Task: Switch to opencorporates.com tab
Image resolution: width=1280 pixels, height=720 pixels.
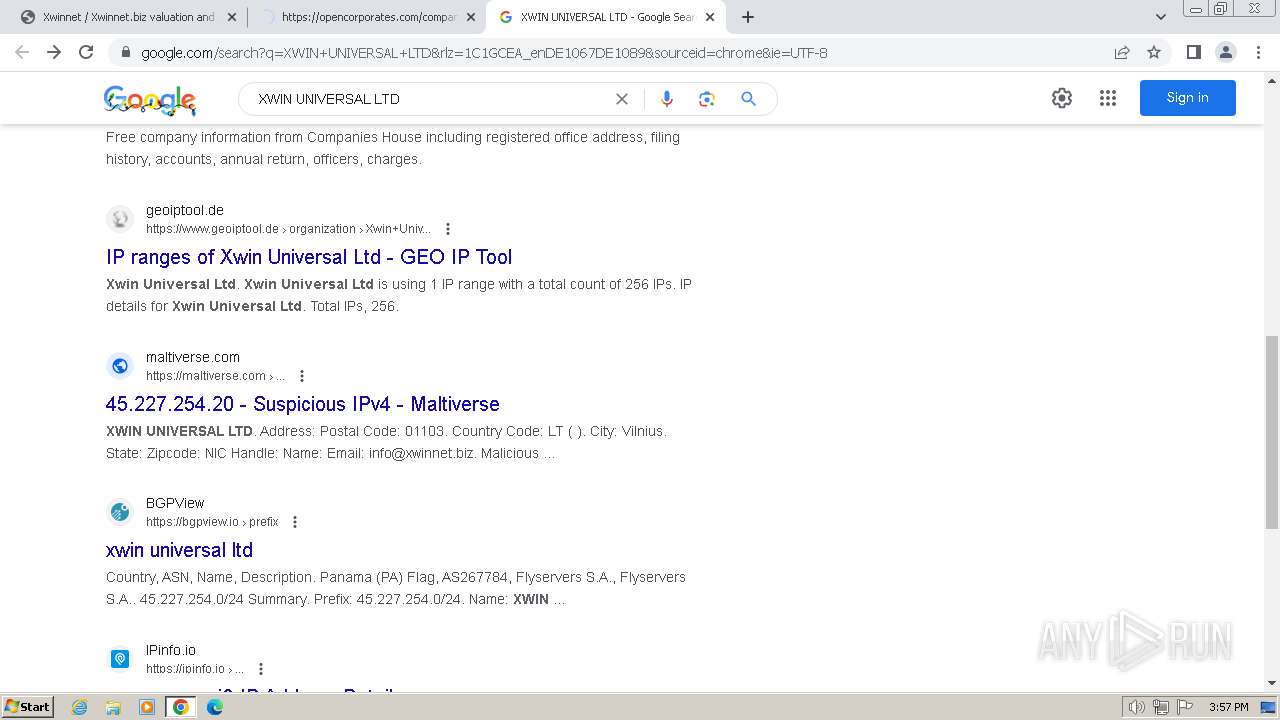Action: click(x=366, y=17)
